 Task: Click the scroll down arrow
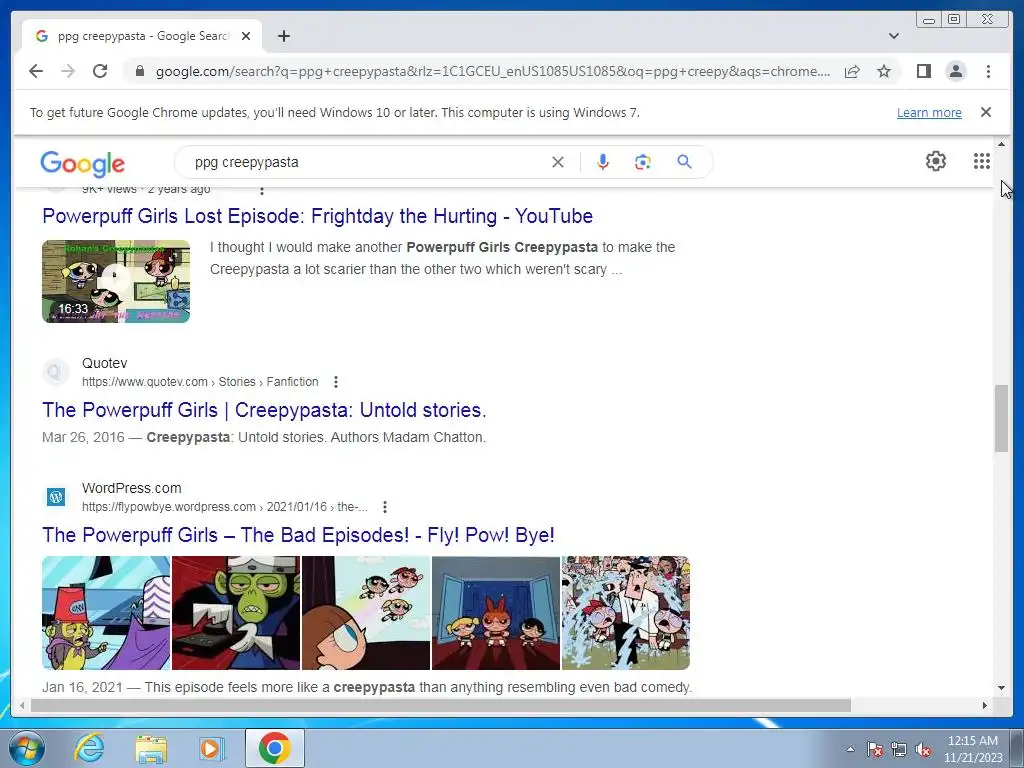point(1001,688)
